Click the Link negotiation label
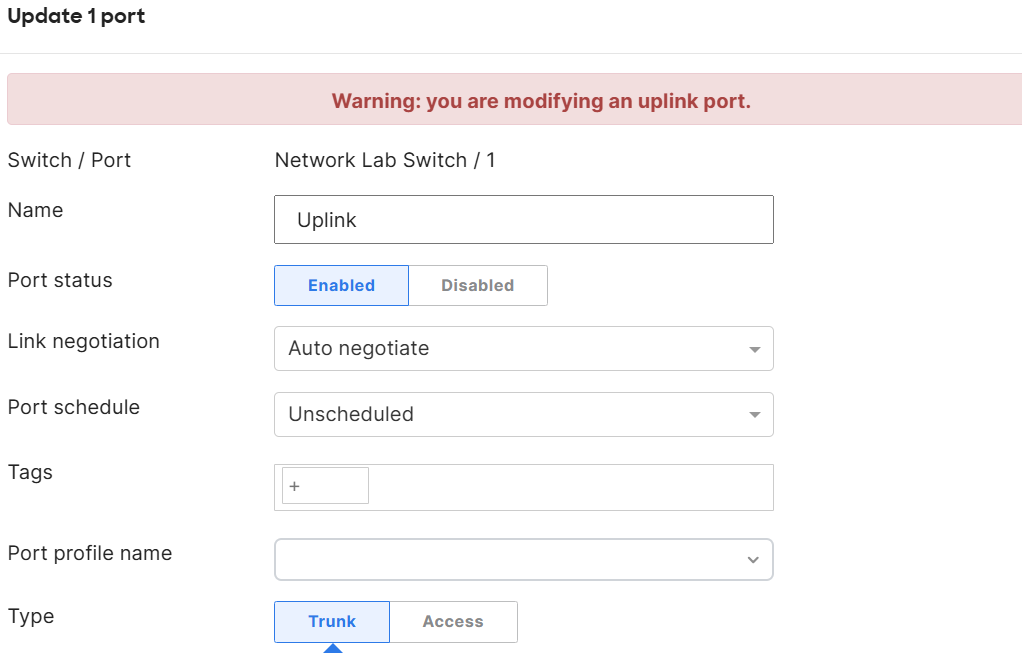This screenshot has width=1022, height=653. [x=83, y=341]
